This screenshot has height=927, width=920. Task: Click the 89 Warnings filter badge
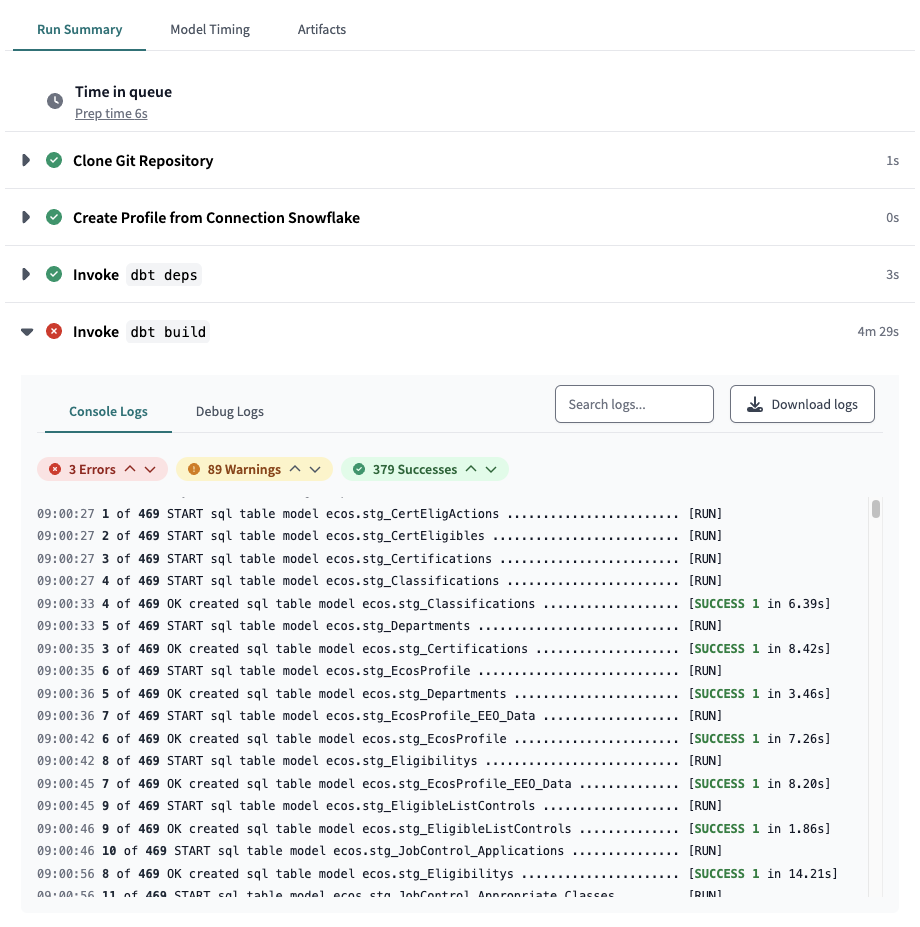click(x=254, y=469)
